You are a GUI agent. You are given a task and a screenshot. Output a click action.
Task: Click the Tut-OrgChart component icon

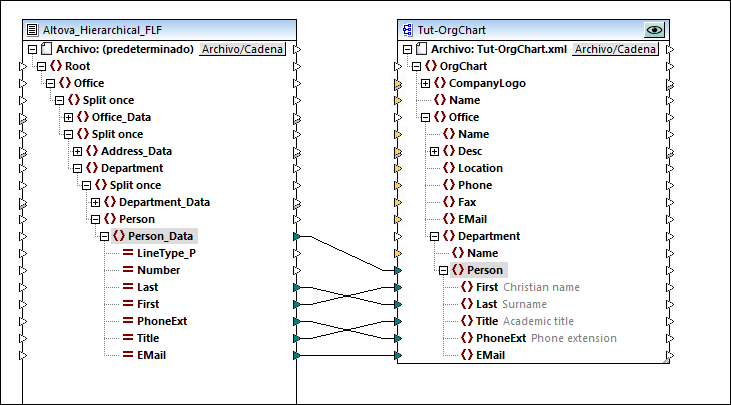pos(407,30)
